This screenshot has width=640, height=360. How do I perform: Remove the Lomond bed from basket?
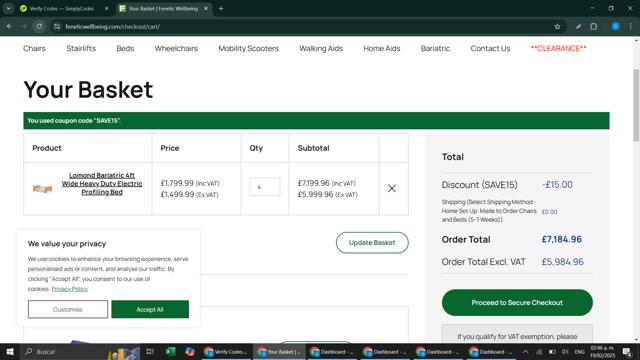(392, 188)
